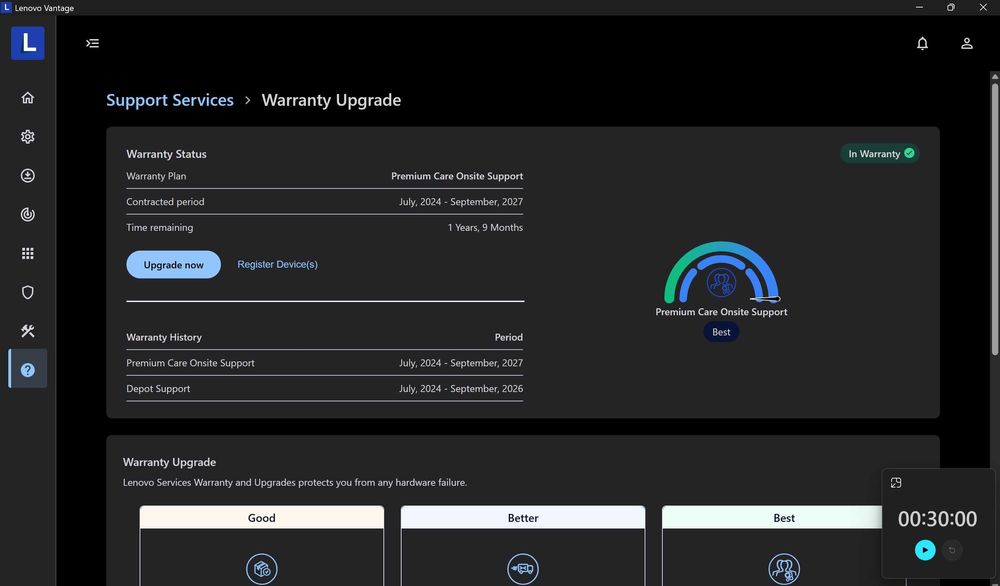This screenshot has height=586, width=1000.
Task: Click Premium Care Onsite Support history row
Action: pos(325,363)
